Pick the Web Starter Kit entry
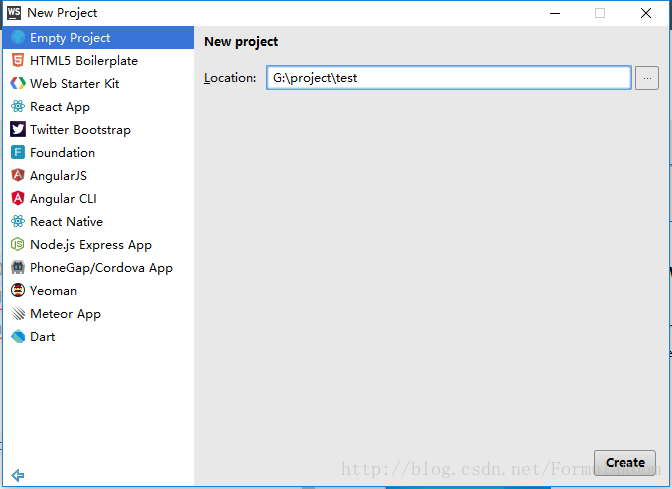 tap(98, 83)
